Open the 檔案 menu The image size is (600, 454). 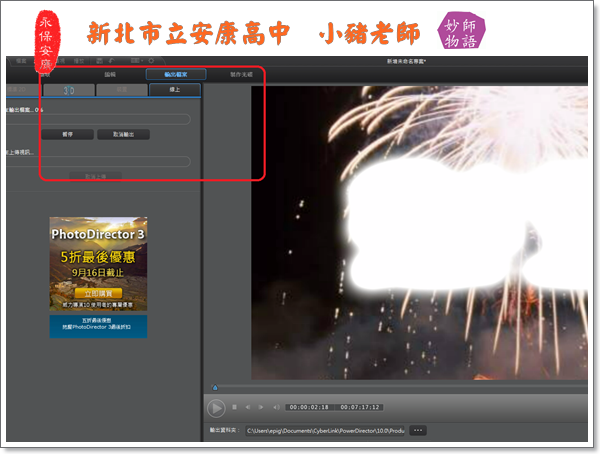pyautogui.click(x=21, y=61)
